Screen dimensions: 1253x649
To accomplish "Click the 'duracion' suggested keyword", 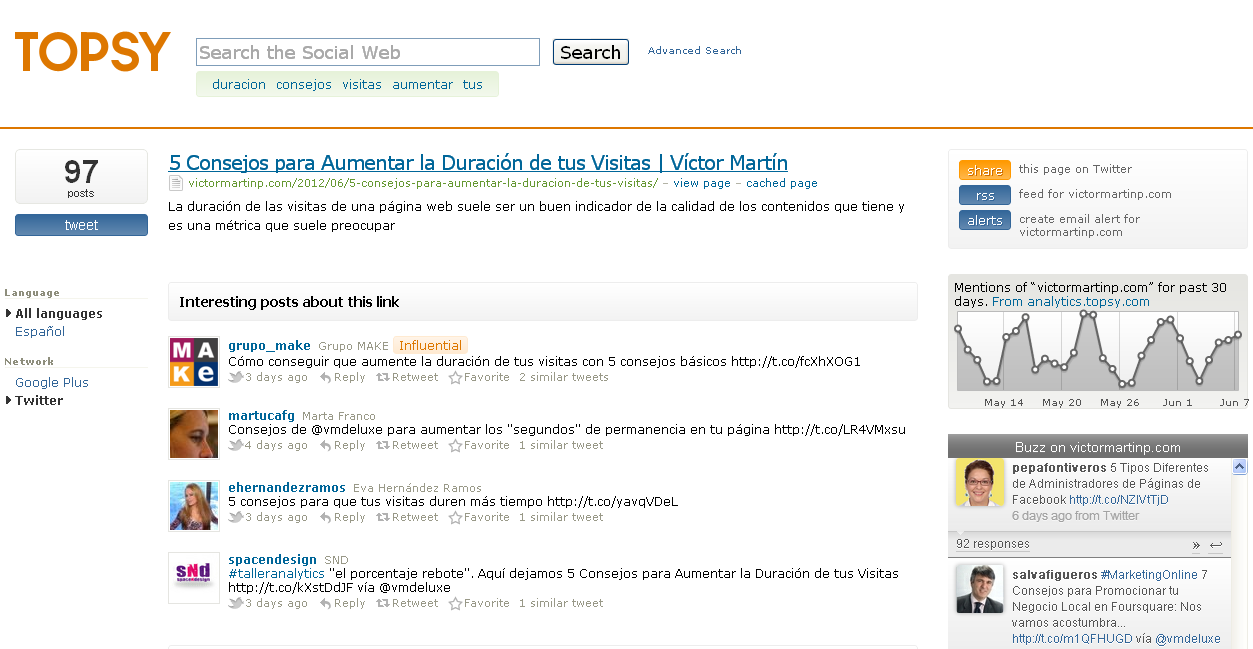I will tap(239, 85).
